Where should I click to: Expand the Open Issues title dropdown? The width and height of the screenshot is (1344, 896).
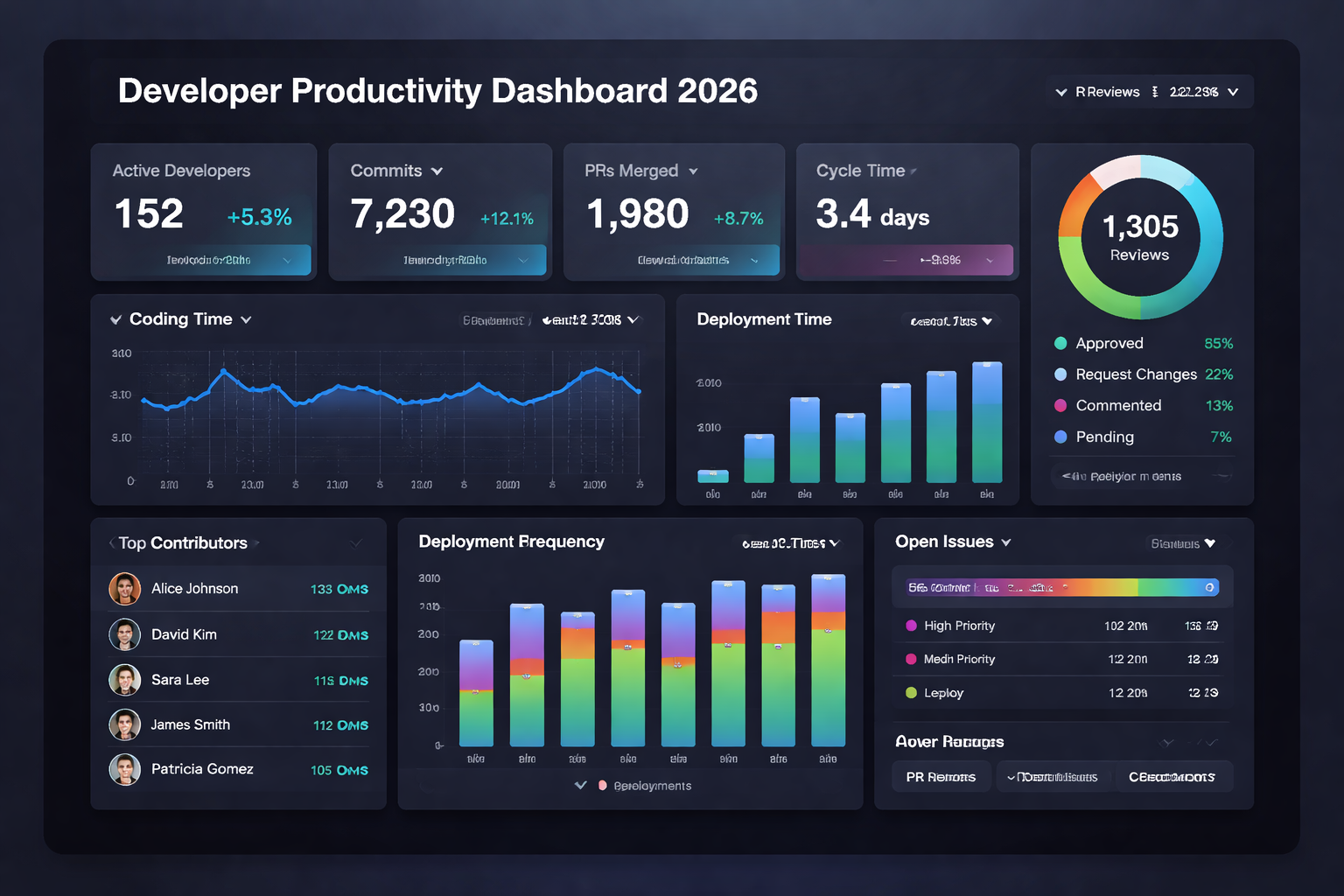coord(1006,542)
